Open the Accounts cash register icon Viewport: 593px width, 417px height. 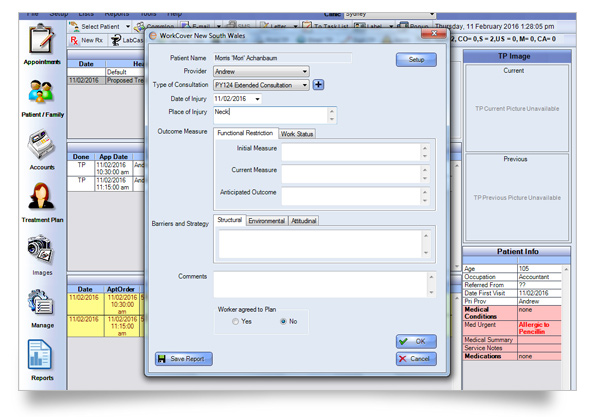point(41,144)
